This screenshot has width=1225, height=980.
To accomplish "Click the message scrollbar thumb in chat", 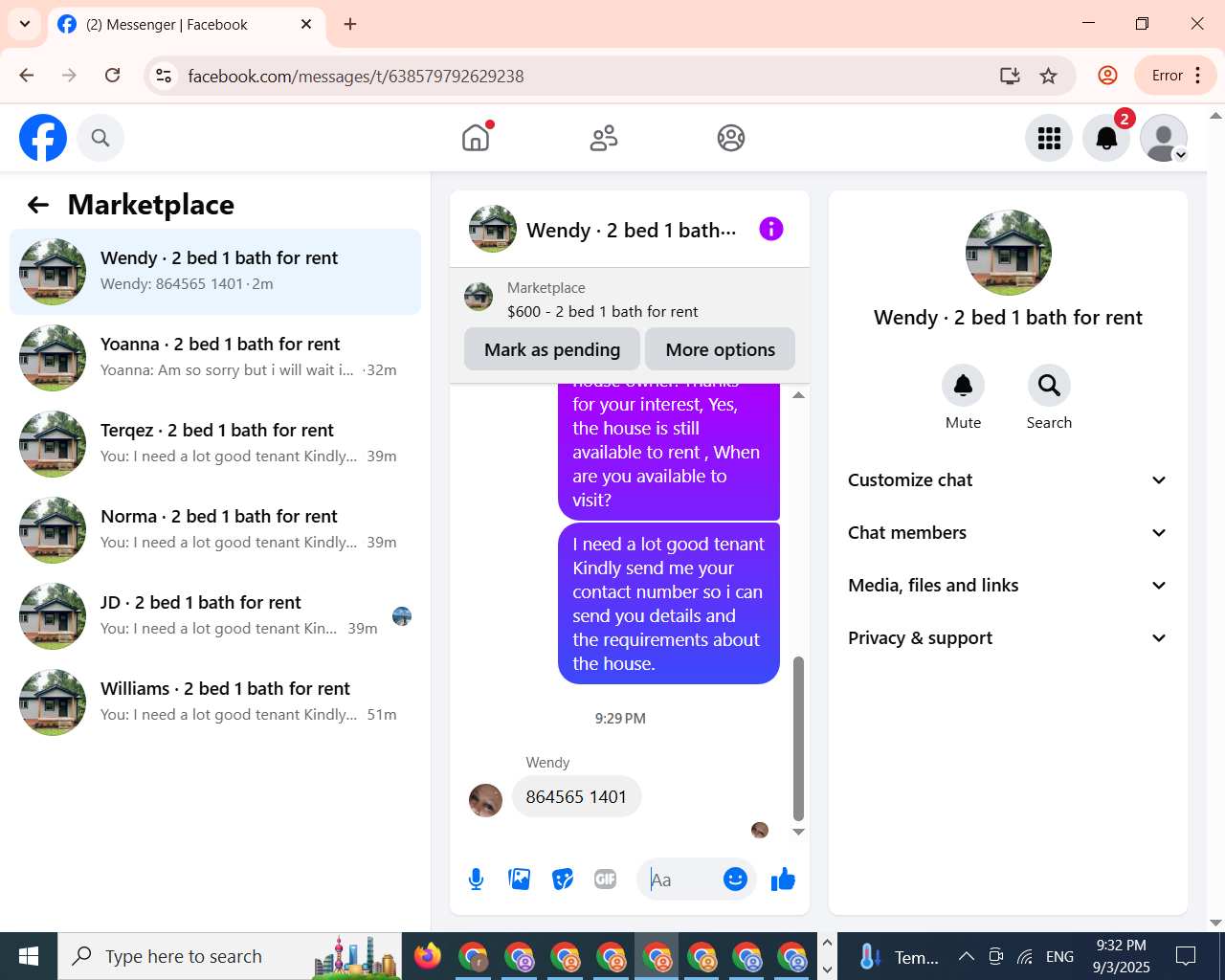I will 798,739.
